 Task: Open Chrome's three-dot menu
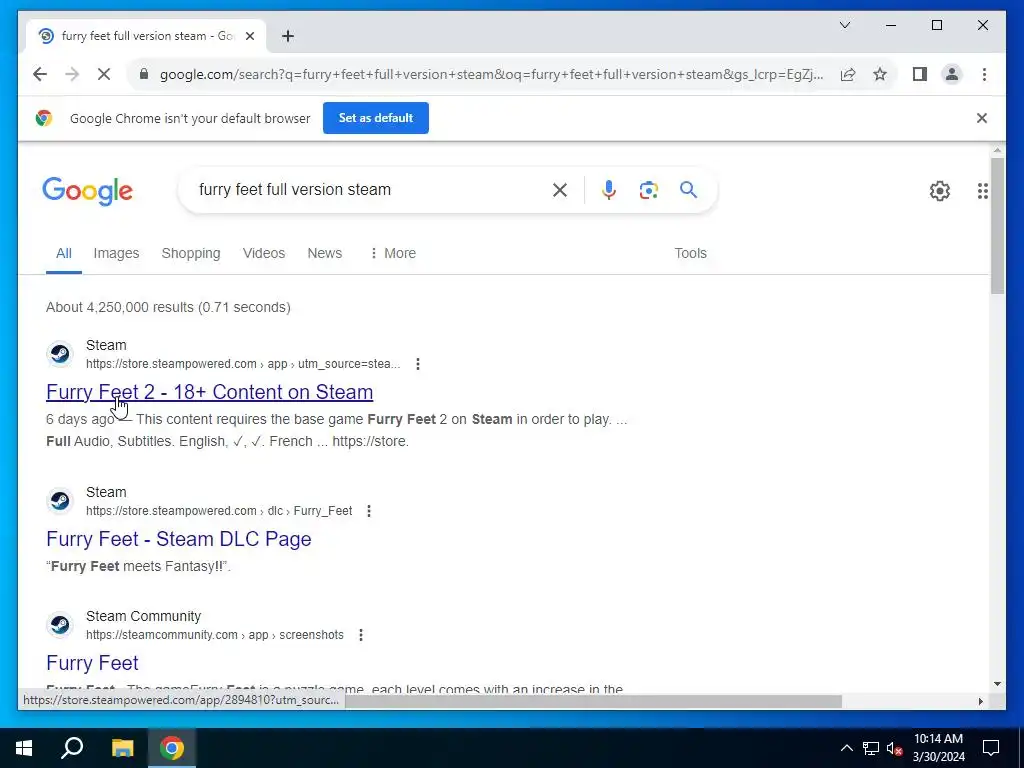pos(984,74)
